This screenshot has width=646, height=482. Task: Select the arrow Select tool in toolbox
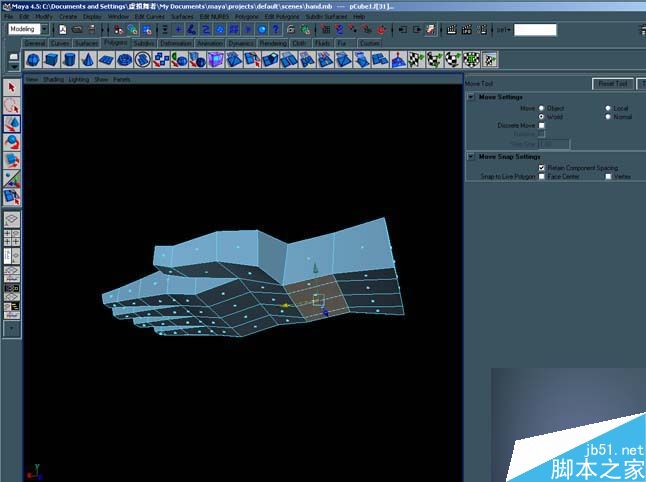[12, 87]
